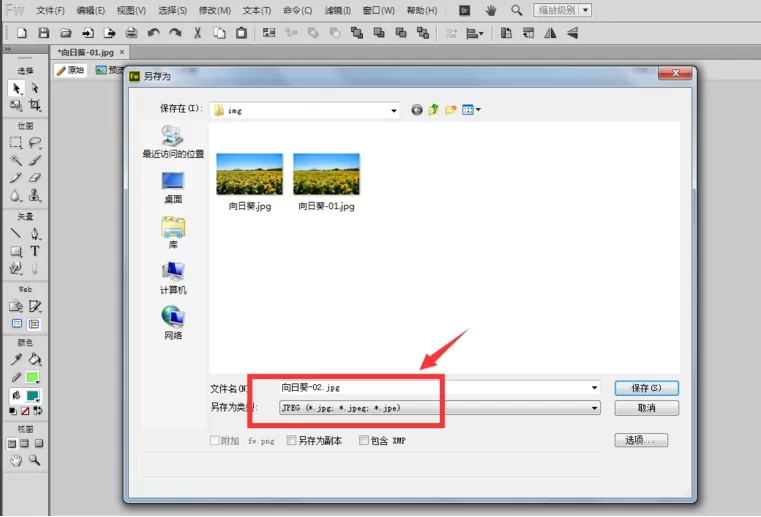This screenshot has height=517, width=761.
Task: Click the New document toolbar icon
Action: 22,33
